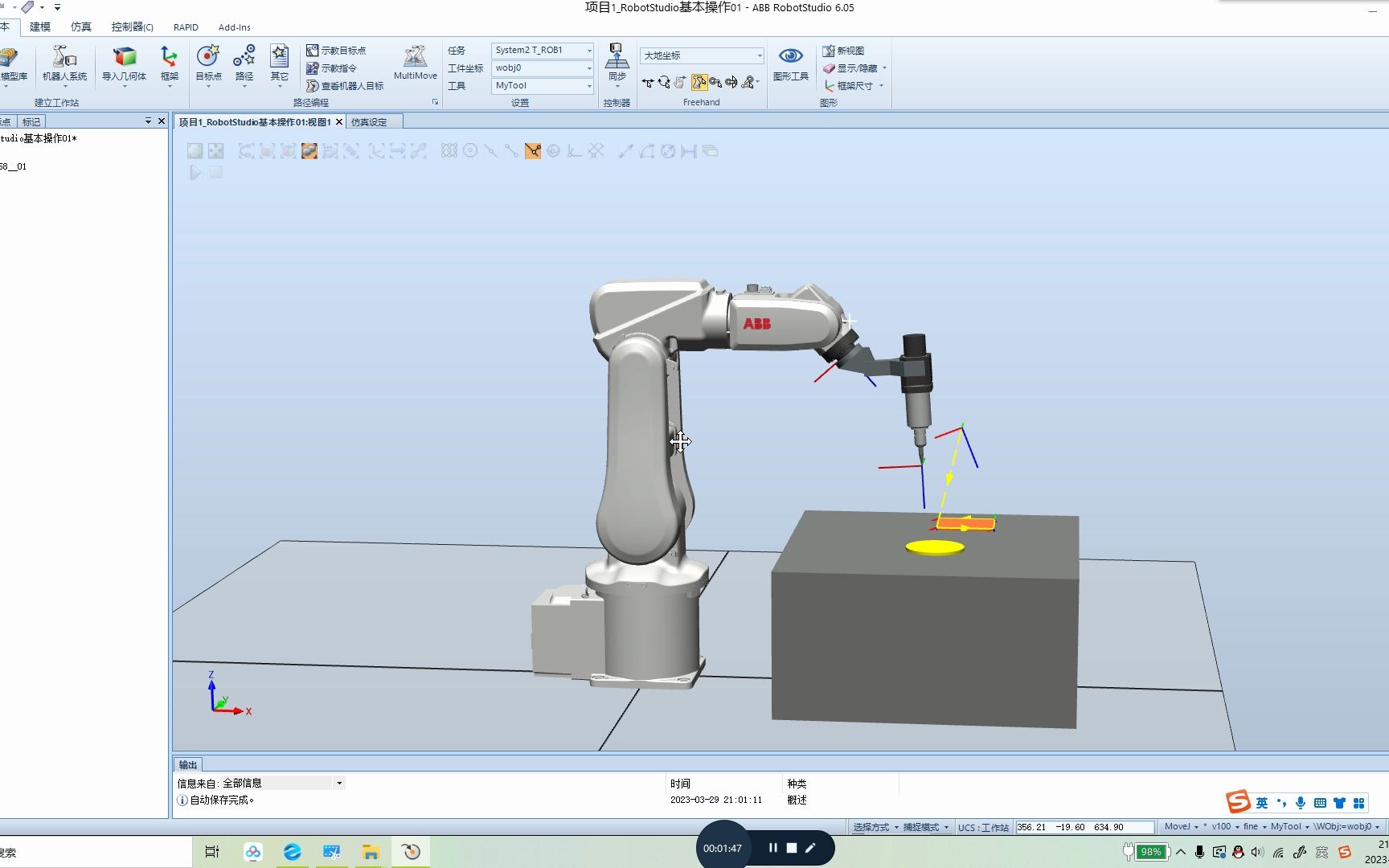Stop the screen recording
The width and height of the screenshot is (1389, 868).
[792, 848]
